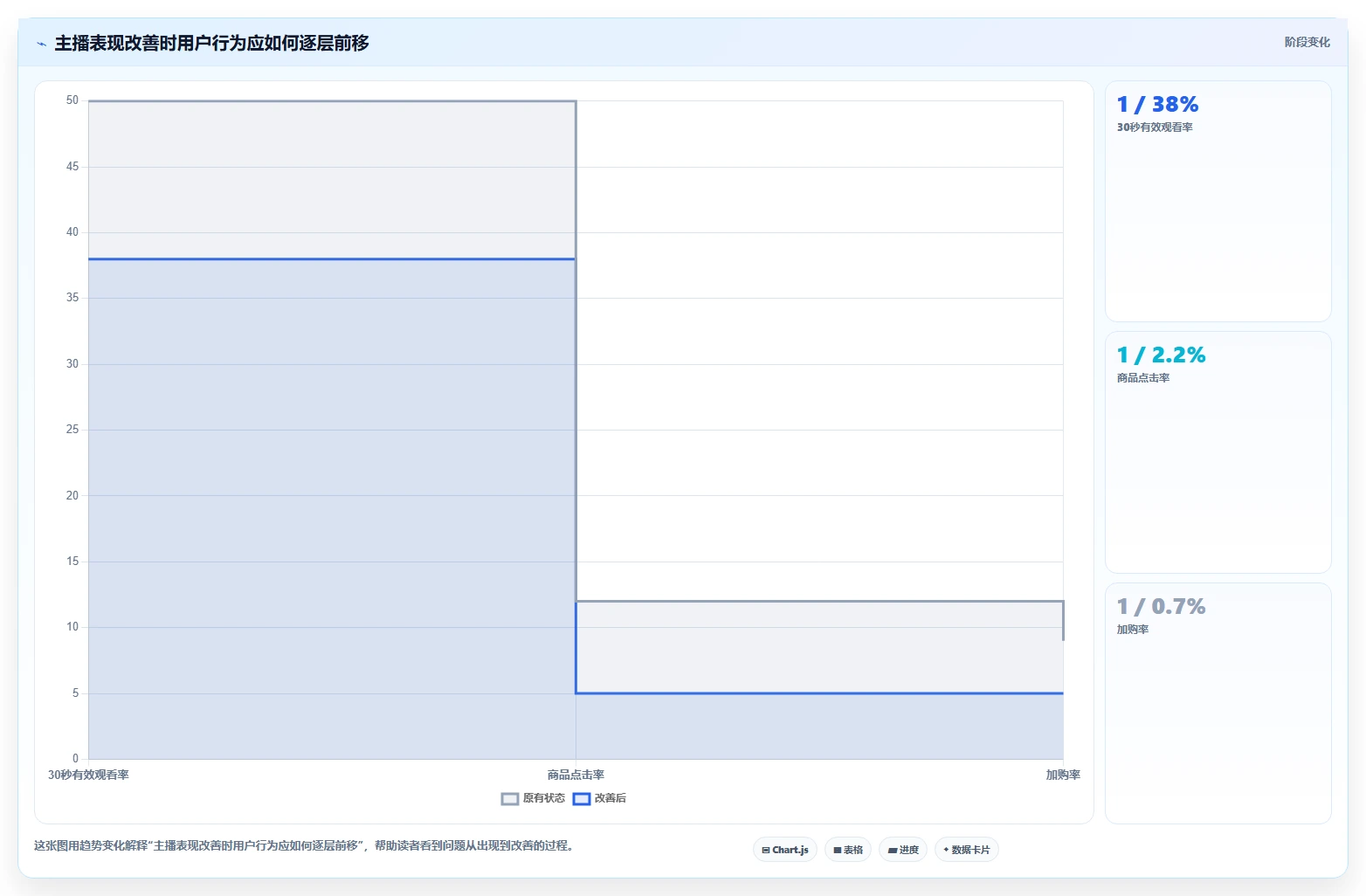Click the 阶段变化 label in the header
The image size is (1366, 896).
[1307, 42]
